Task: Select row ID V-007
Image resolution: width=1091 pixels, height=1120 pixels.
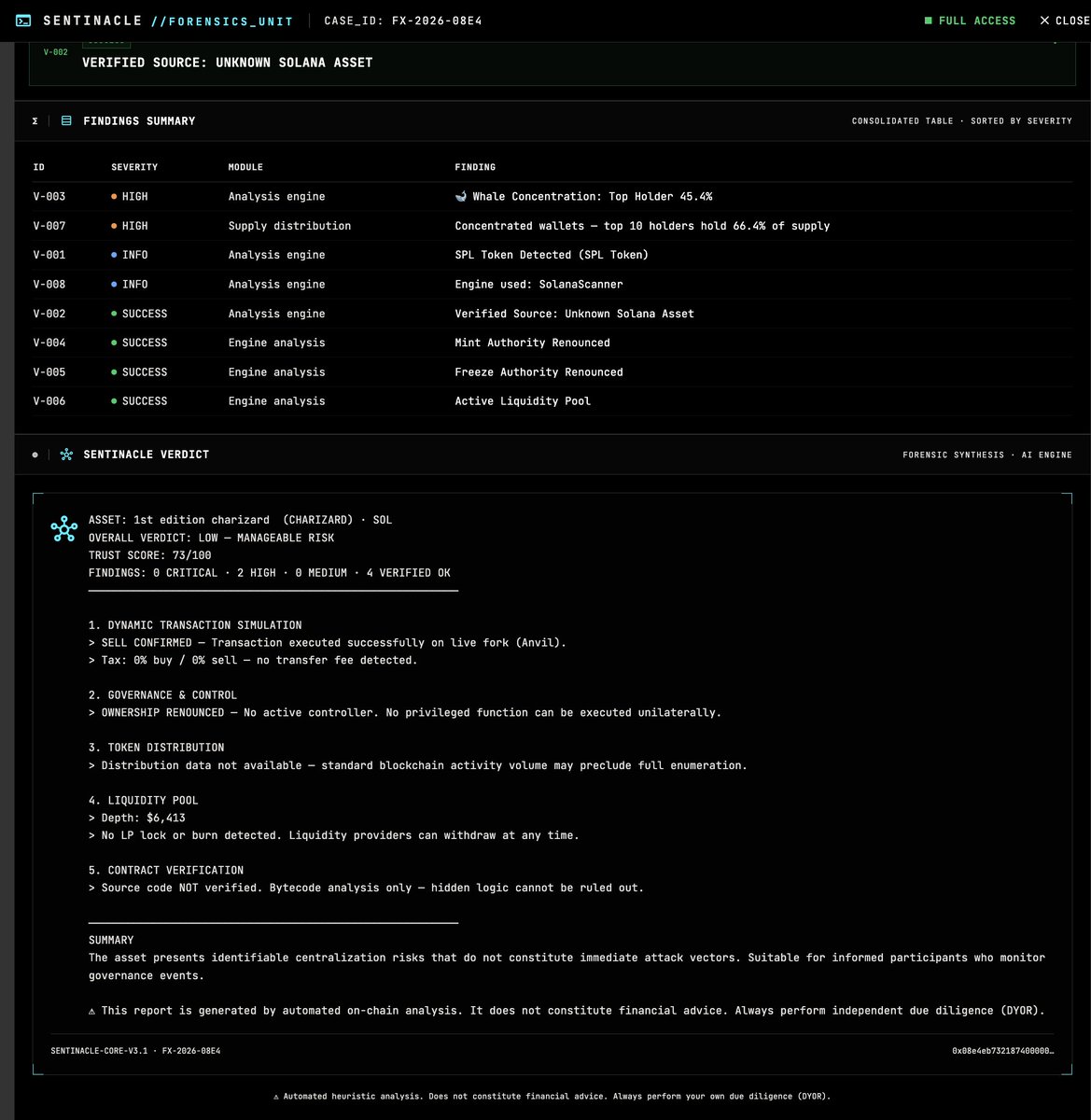Action: 49,226
